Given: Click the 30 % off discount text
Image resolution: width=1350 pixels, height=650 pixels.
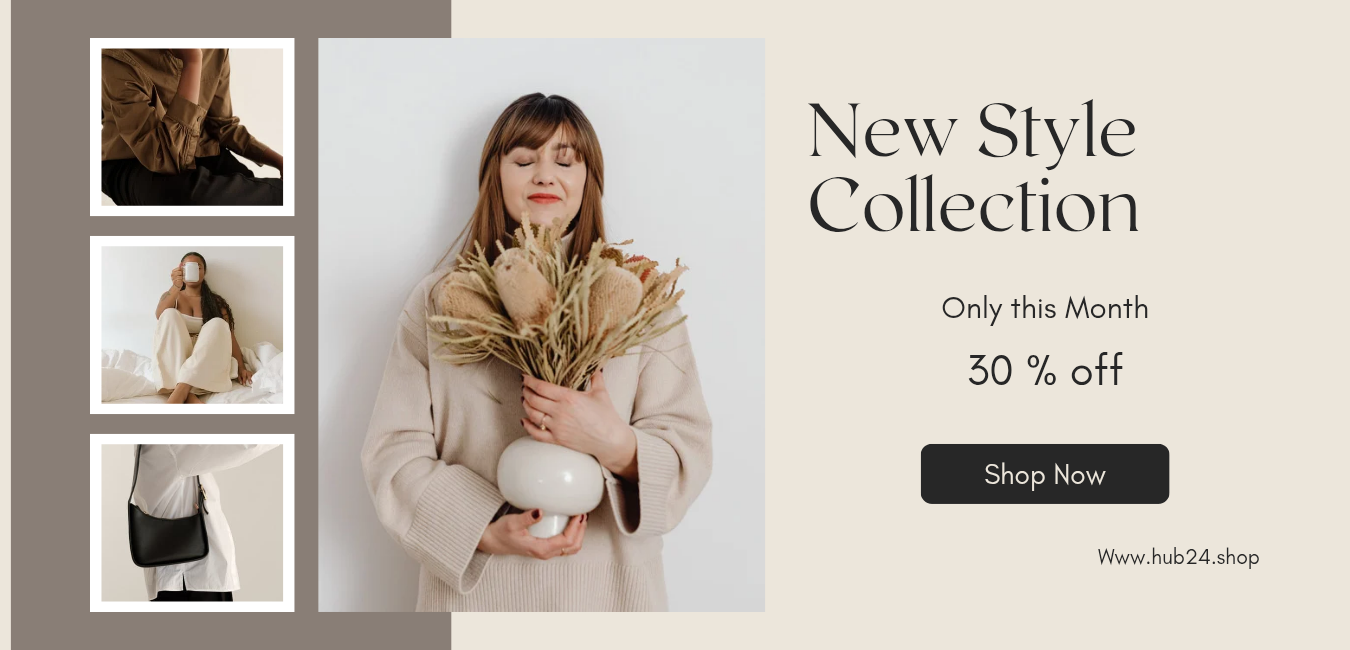Looking at the screenshot, I should click(1045, 370).
